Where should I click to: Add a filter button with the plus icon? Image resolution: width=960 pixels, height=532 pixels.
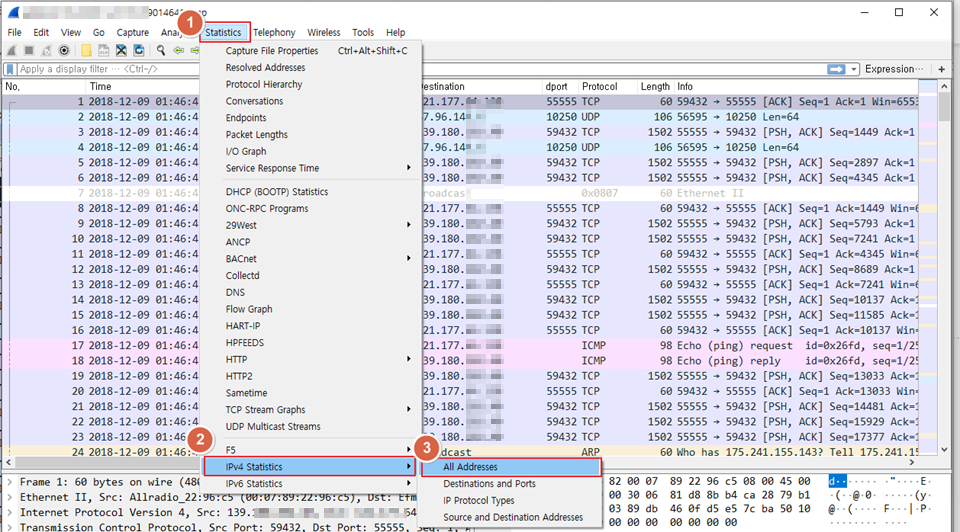[942, 69]
